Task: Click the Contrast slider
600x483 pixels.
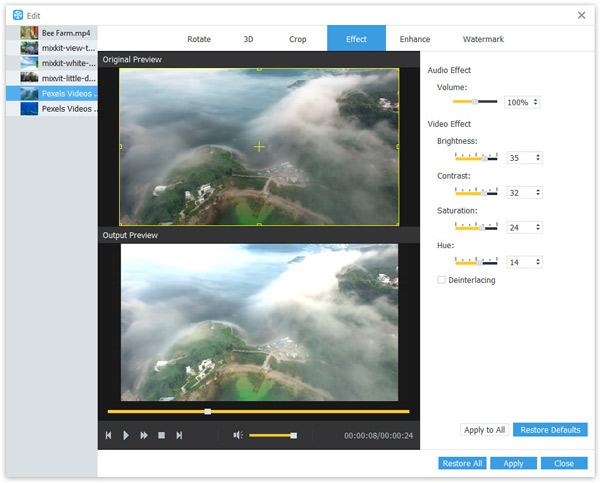Action: [476, 192]
